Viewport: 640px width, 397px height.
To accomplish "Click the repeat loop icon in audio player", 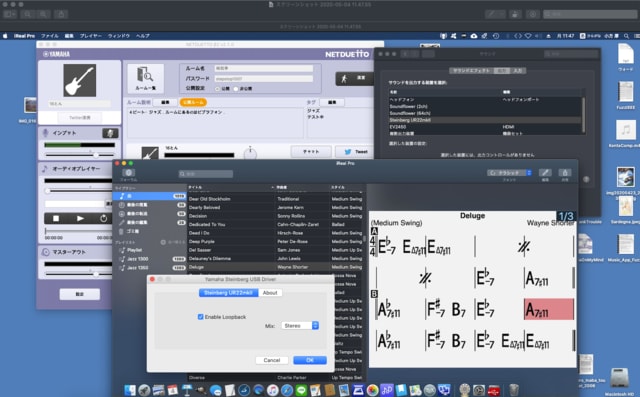I will pos(104,218).
